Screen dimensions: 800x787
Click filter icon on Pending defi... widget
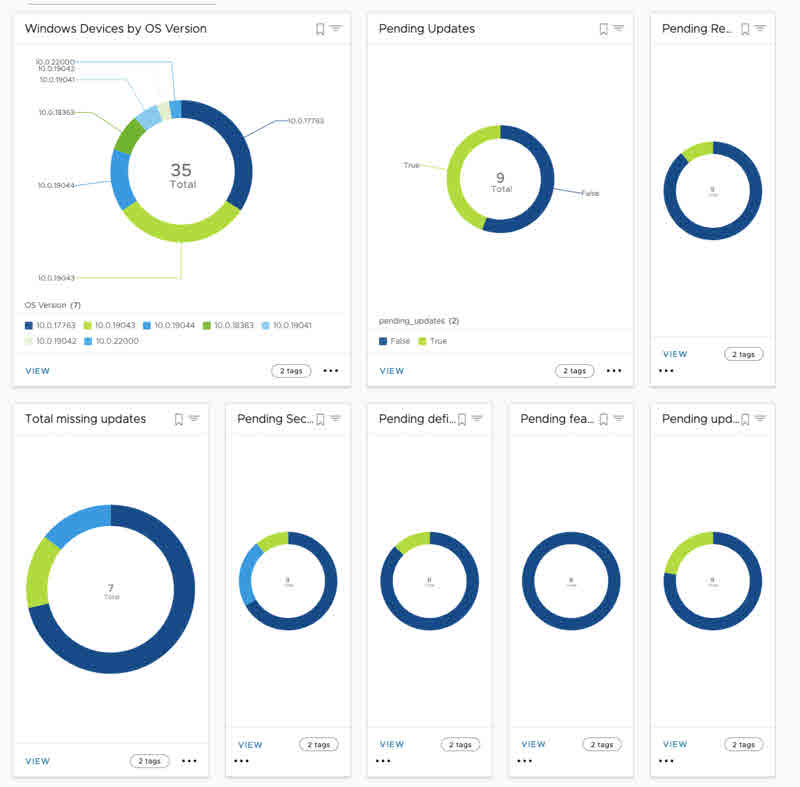pos(477,418)
